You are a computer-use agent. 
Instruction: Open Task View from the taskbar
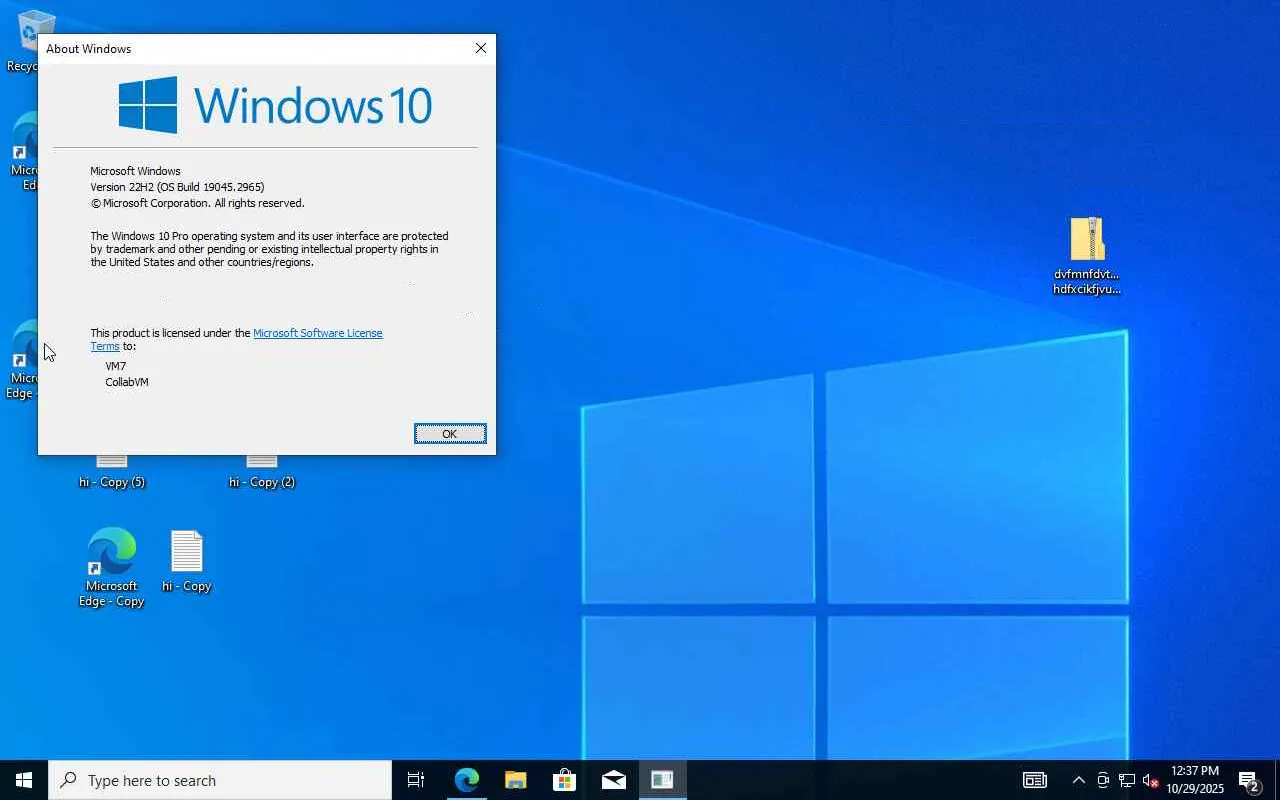[416, 780]
